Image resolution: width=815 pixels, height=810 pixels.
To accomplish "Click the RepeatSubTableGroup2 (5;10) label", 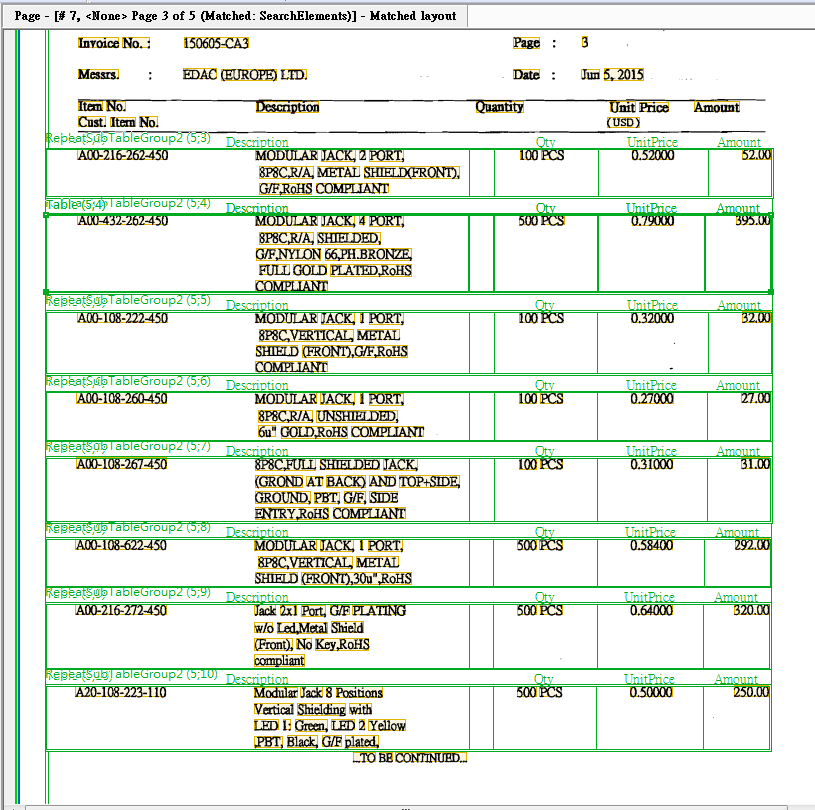I will [x=132, y=674].
